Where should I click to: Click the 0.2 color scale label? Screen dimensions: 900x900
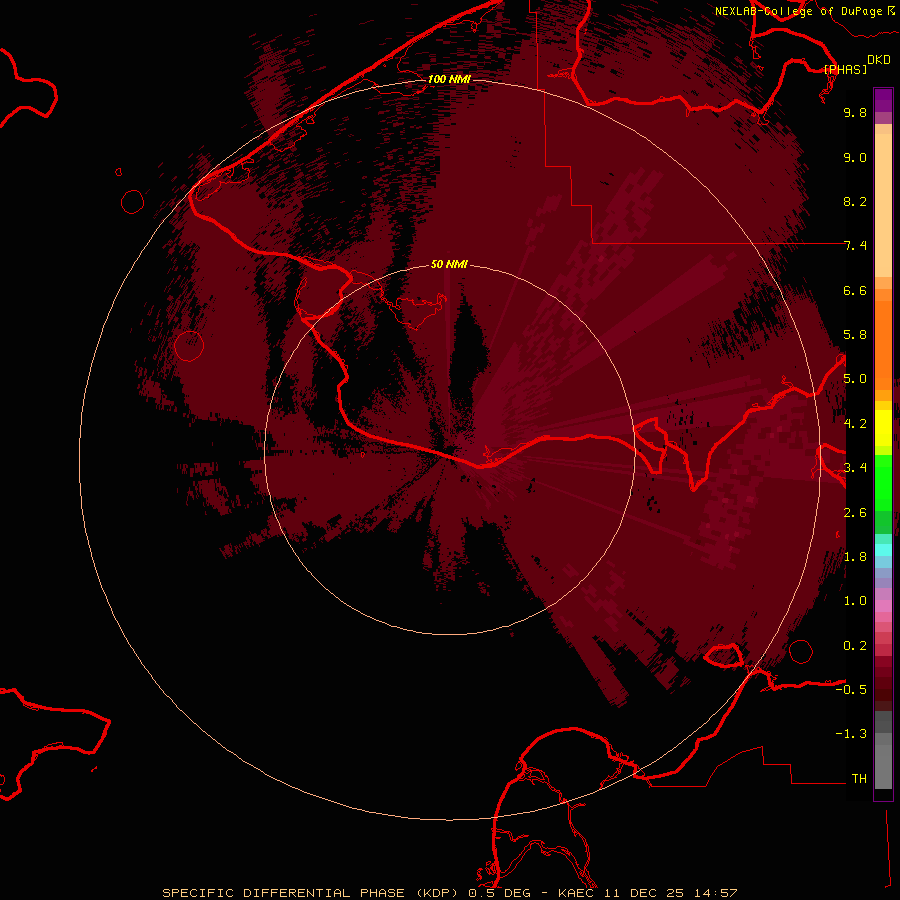click(x=855, y=646)
